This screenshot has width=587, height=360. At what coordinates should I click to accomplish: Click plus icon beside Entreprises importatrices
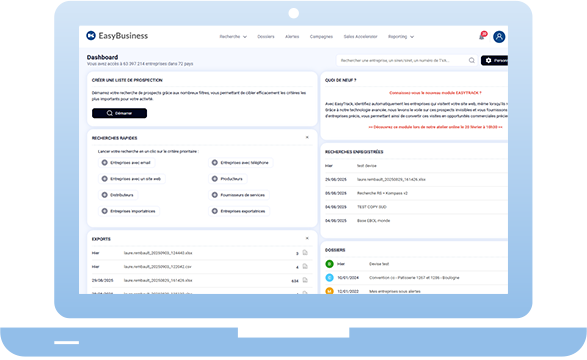pyautogui.click(x=104, y=211)
